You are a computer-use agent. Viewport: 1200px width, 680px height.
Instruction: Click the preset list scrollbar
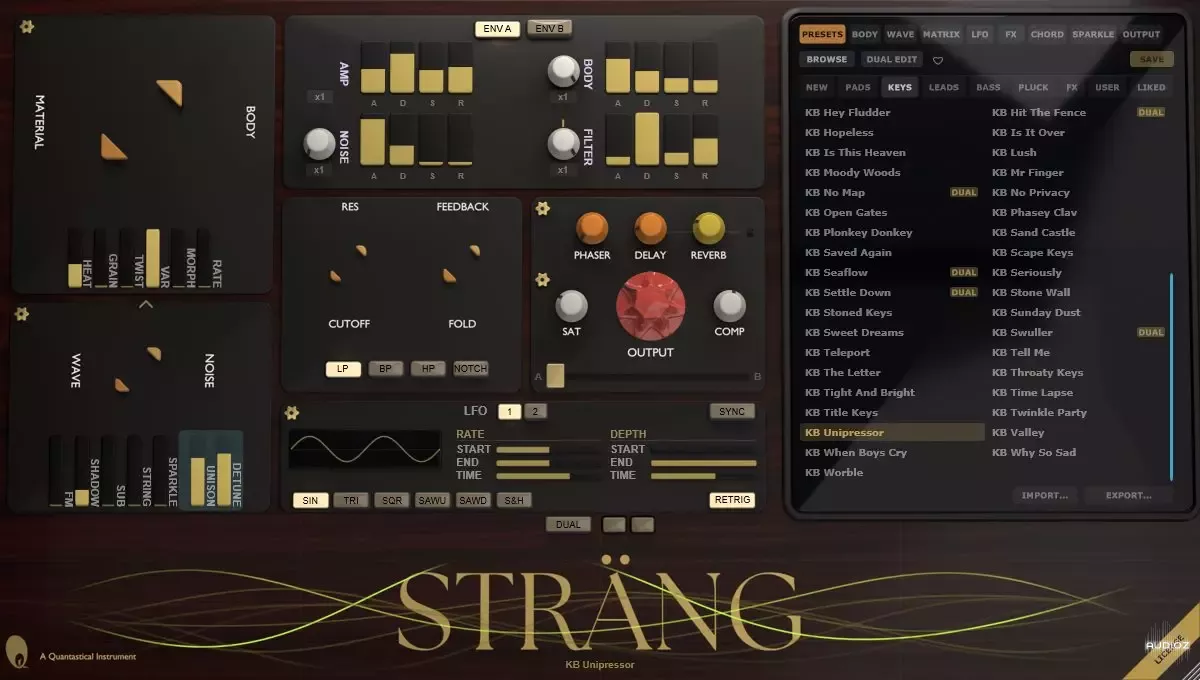click(1171, 376)
